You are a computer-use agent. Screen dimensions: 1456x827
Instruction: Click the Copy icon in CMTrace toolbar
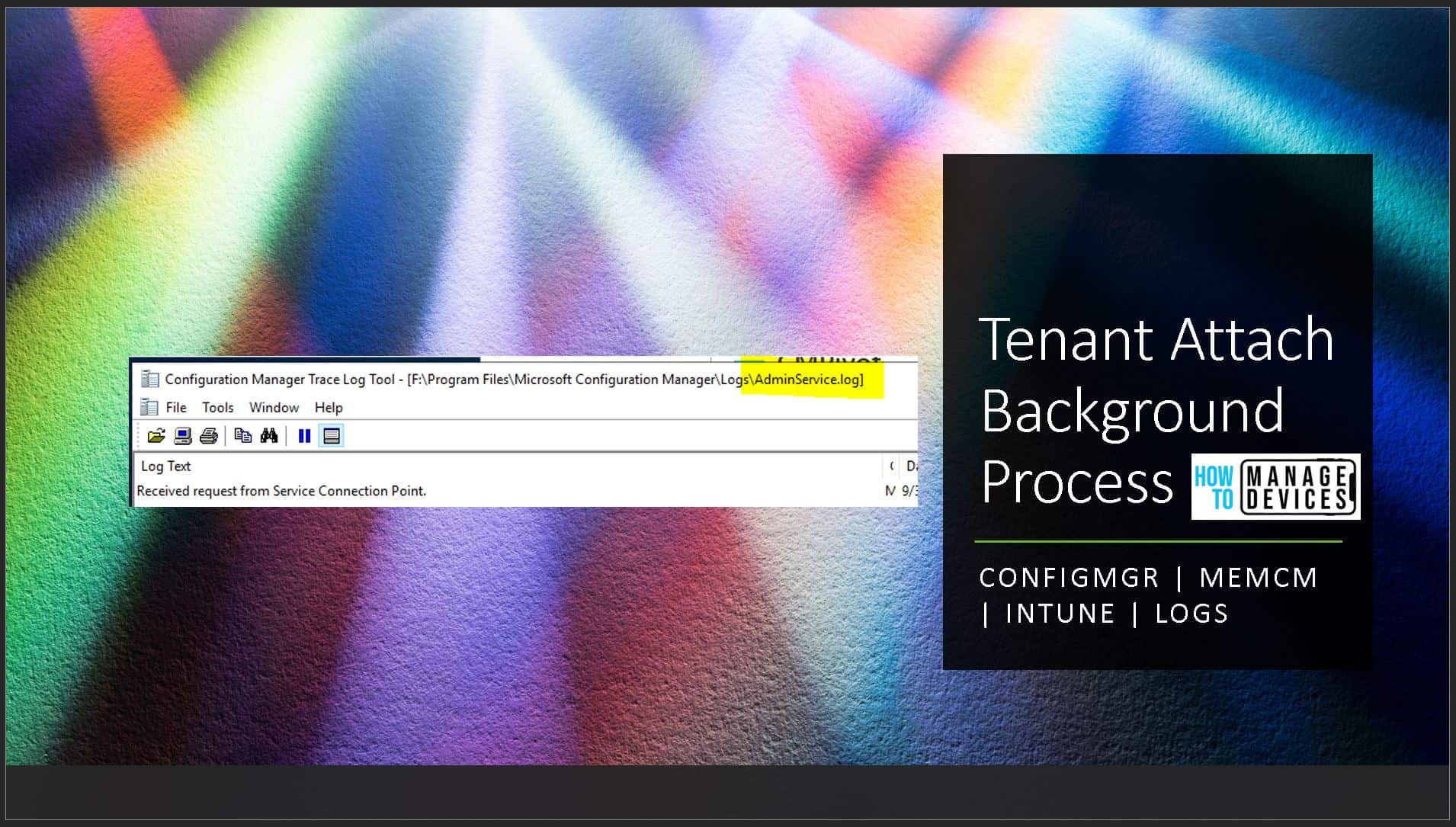[x=243, y=436]
